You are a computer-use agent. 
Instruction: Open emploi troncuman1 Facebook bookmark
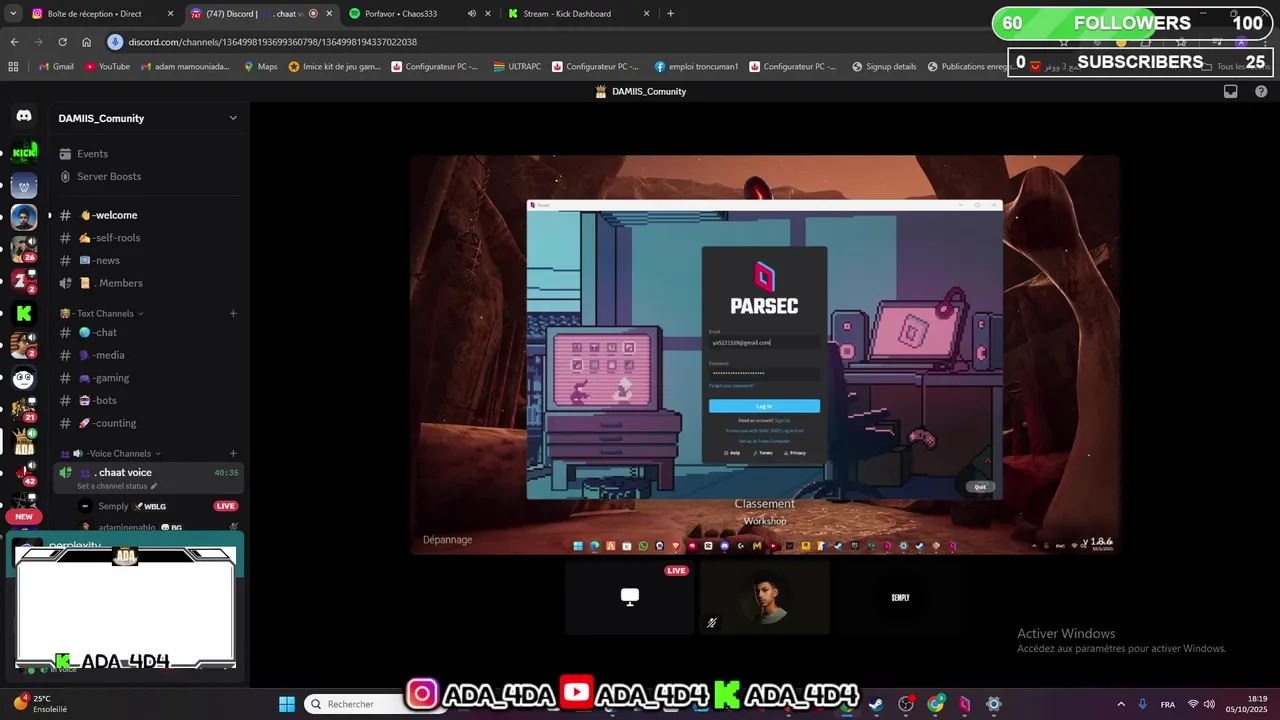(697, 67)
